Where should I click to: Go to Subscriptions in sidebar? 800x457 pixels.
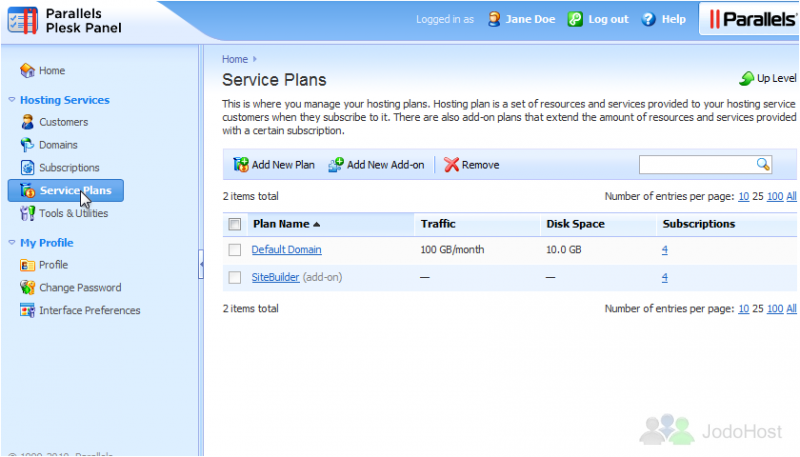(x=69, y=167)
